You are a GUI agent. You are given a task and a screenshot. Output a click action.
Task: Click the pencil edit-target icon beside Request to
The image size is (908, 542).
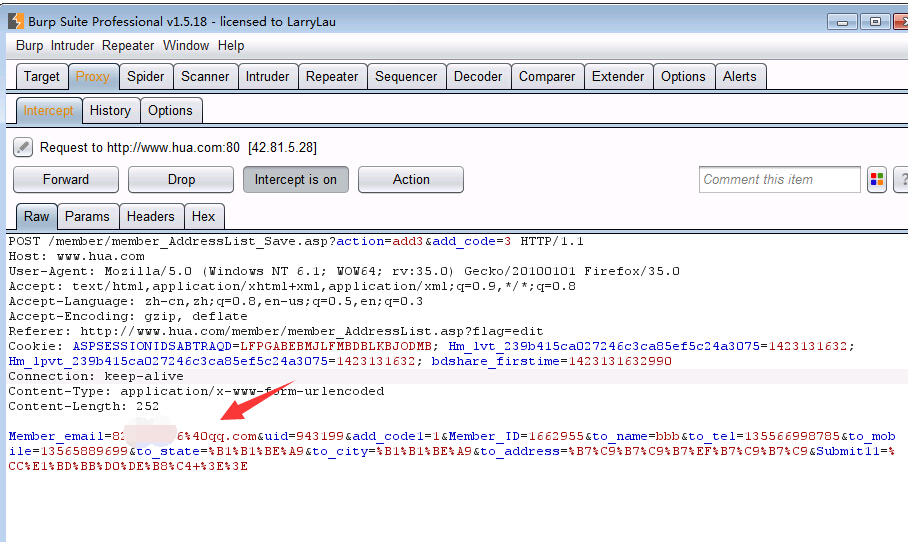[23, 147]
